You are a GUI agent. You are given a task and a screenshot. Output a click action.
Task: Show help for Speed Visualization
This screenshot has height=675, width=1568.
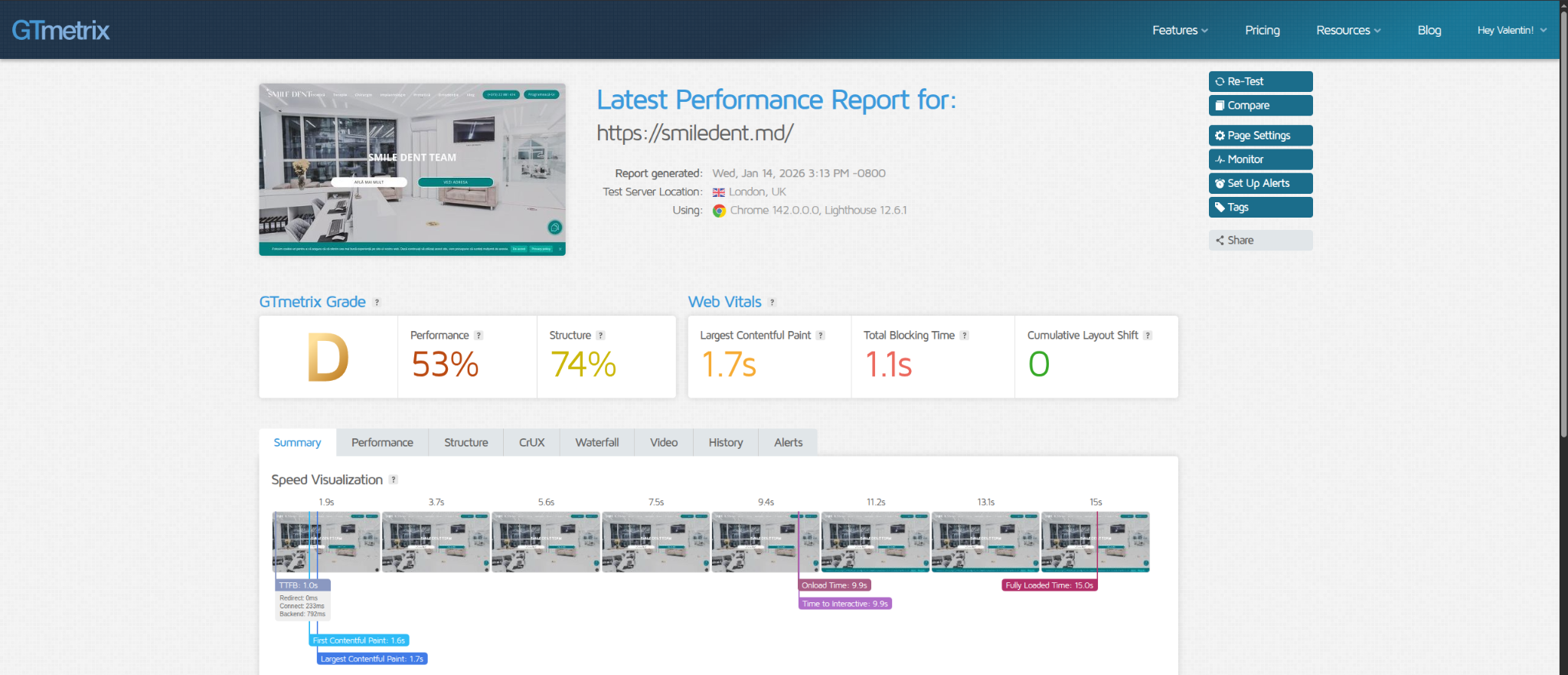[x=393, y=480]
